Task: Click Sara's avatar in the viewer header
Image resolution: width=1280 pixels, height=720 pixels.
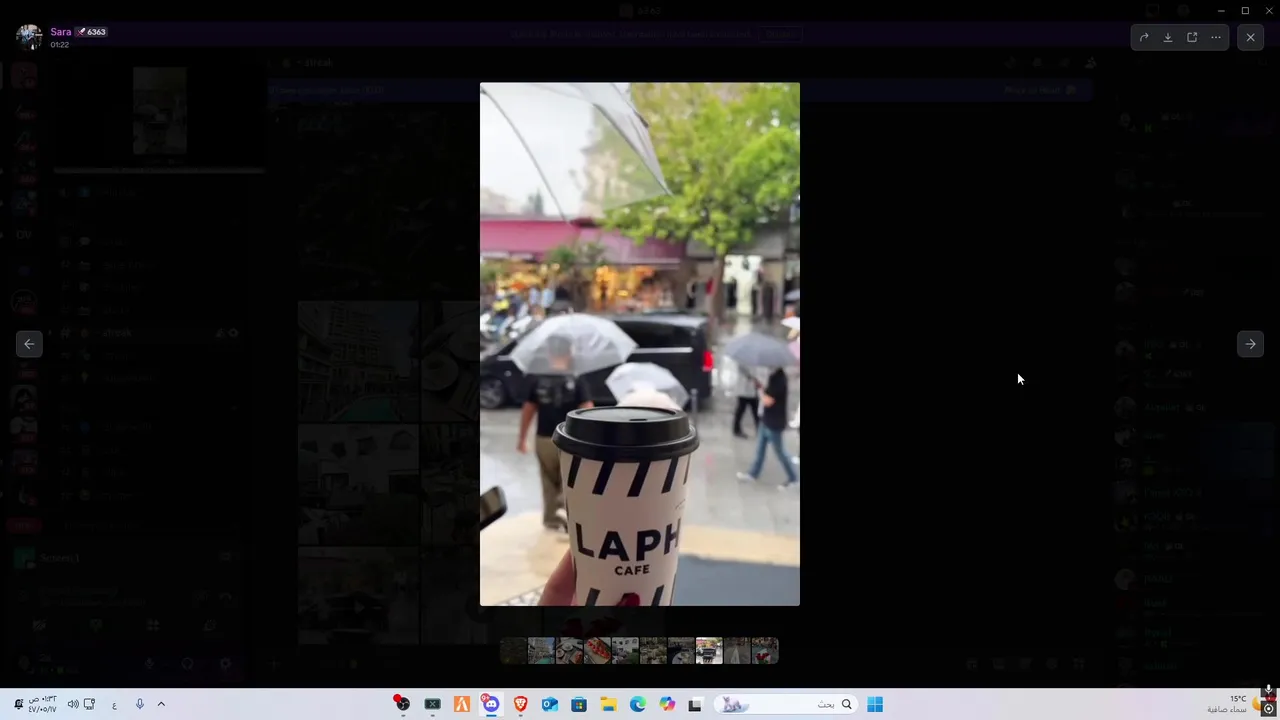Action: (29, 37)
